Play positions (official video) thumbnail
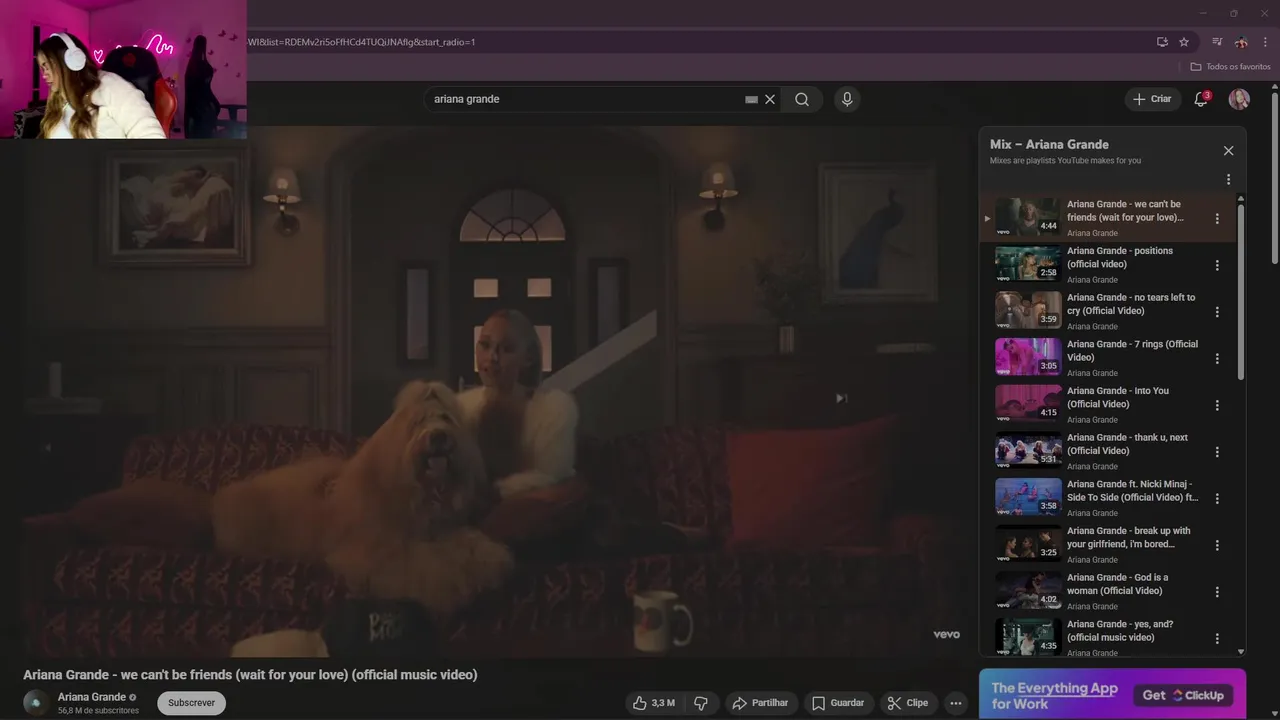Viewport: 1280px width, 720px height. (x=1028, y=264)
